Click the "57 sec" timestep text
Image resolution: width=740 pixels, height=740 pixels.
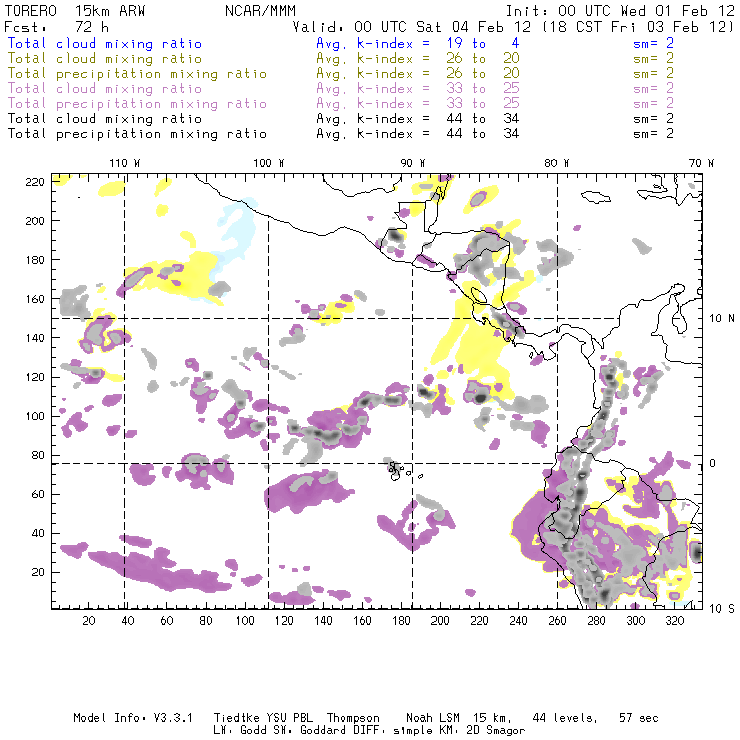tap(639, 718)
